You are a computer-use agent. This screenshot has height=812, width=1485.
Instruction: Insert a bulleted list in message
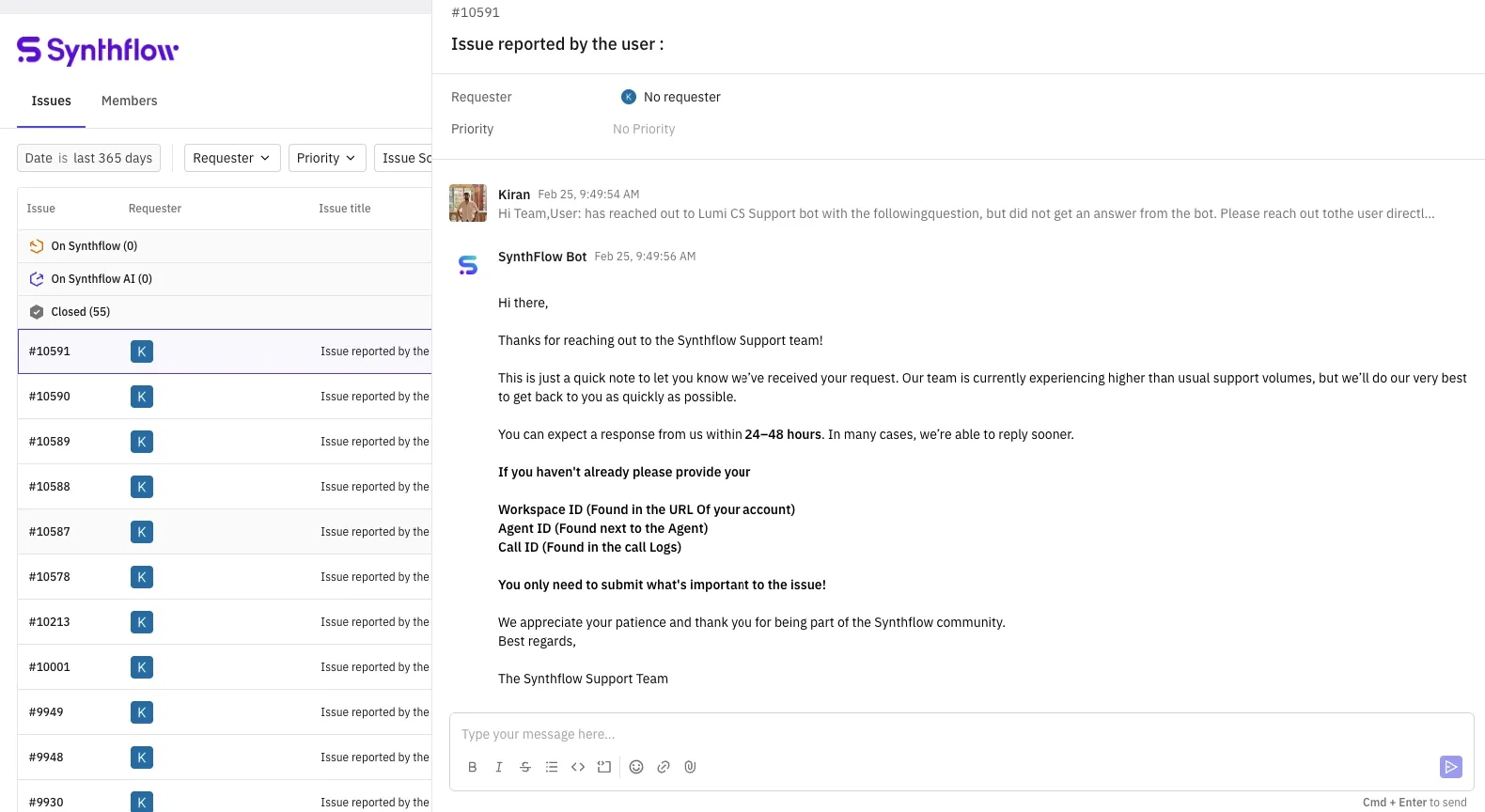552,767
